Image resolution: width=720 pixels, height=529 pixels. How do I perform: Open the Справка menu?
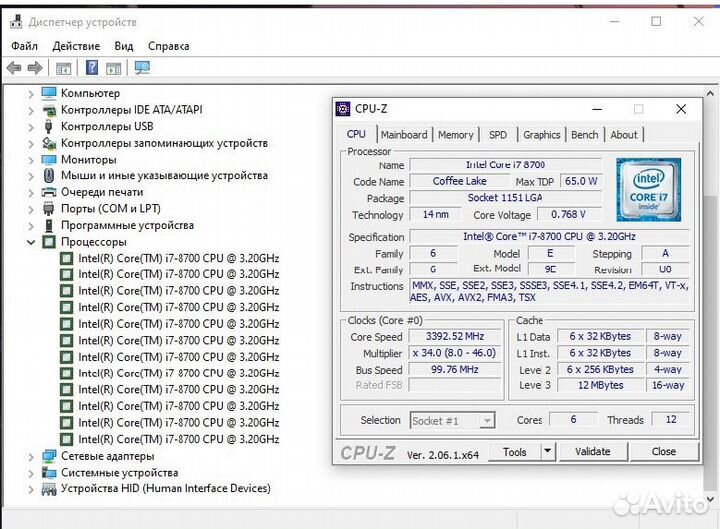169,46
